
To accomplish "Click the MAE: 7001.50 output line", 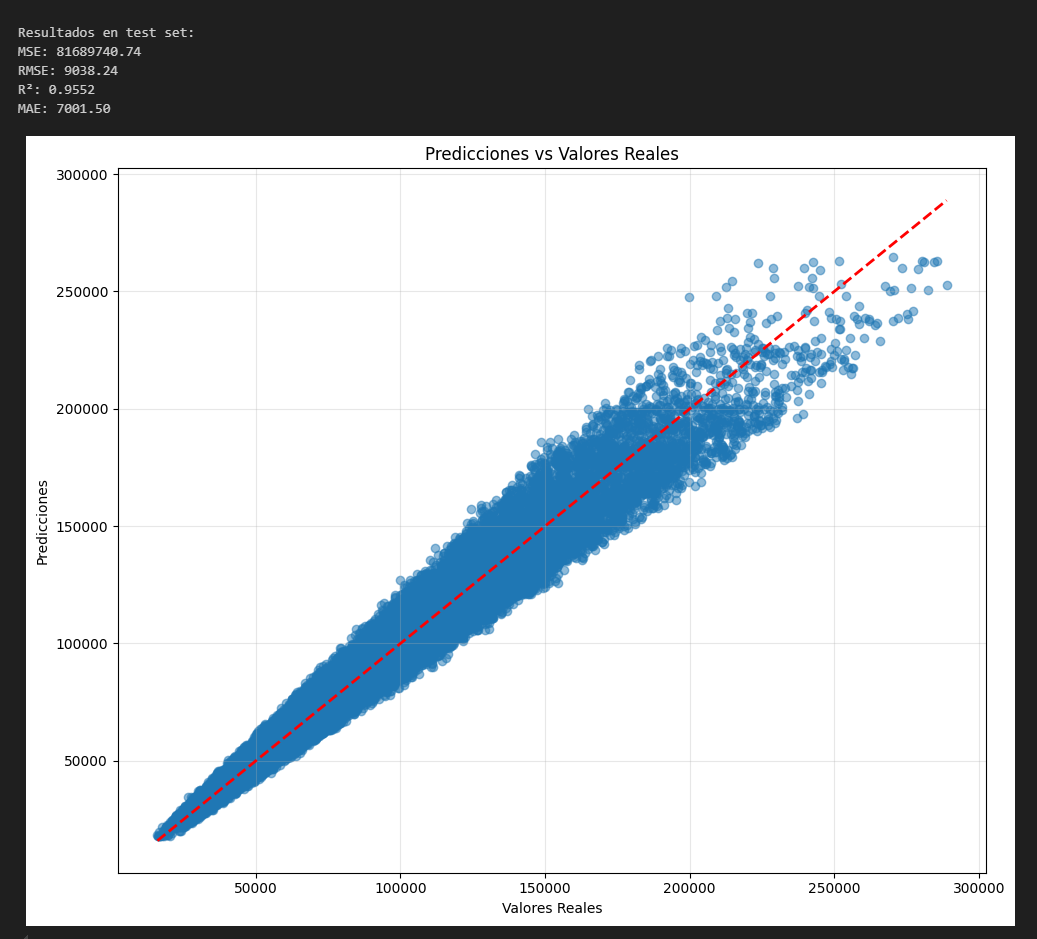I will 64,109.
